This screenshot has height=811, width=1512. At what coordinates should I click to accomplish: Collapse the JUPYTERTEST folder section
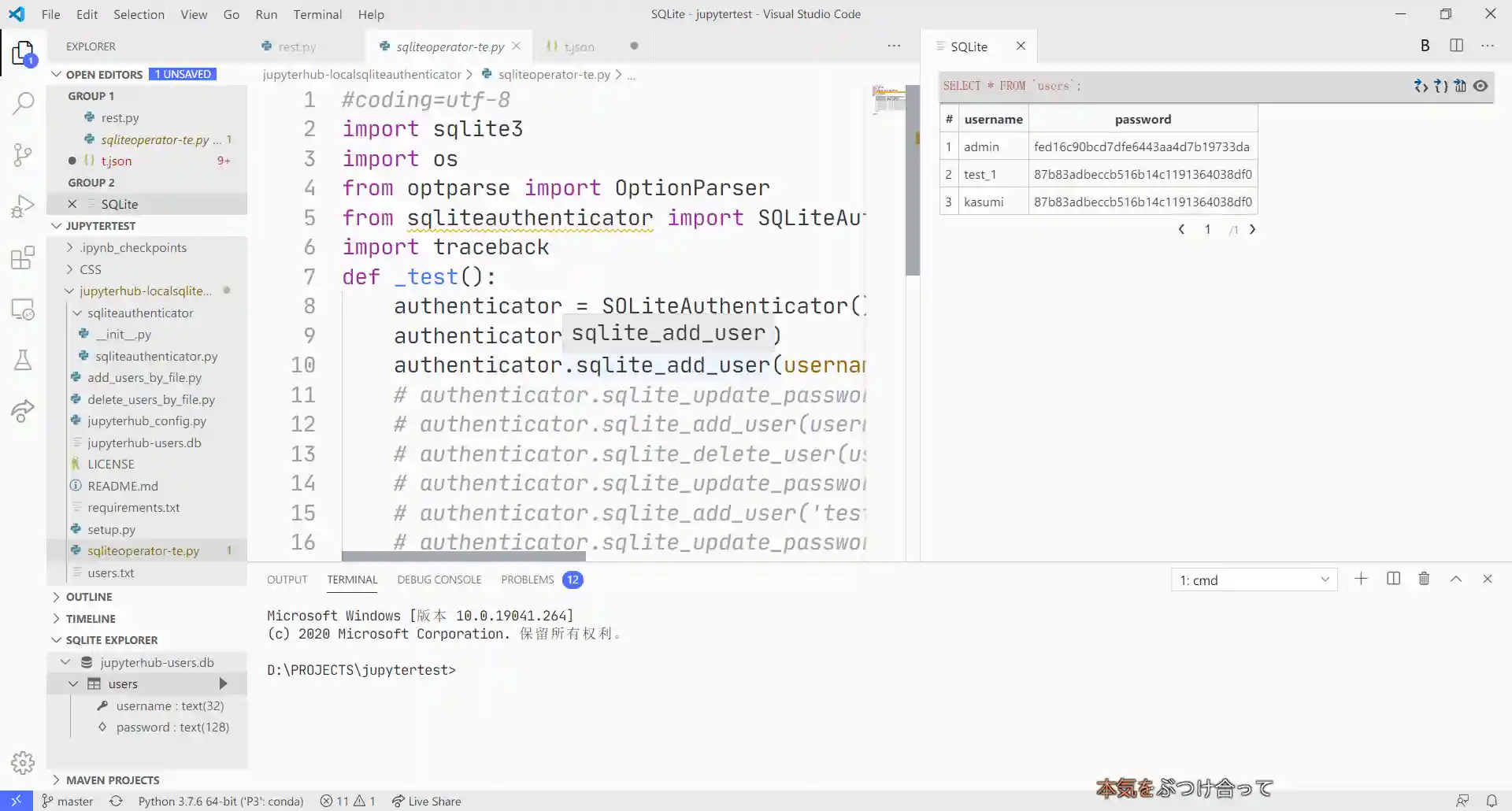coord(56,226)
